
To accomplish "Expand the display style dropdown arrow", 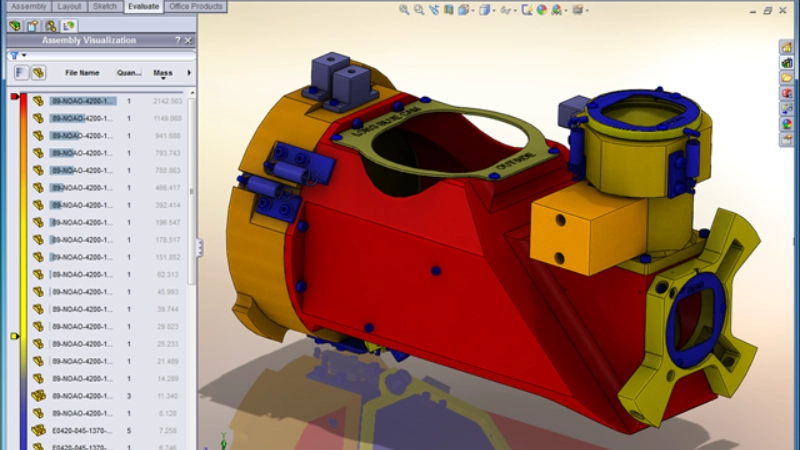I will point(497,10).
